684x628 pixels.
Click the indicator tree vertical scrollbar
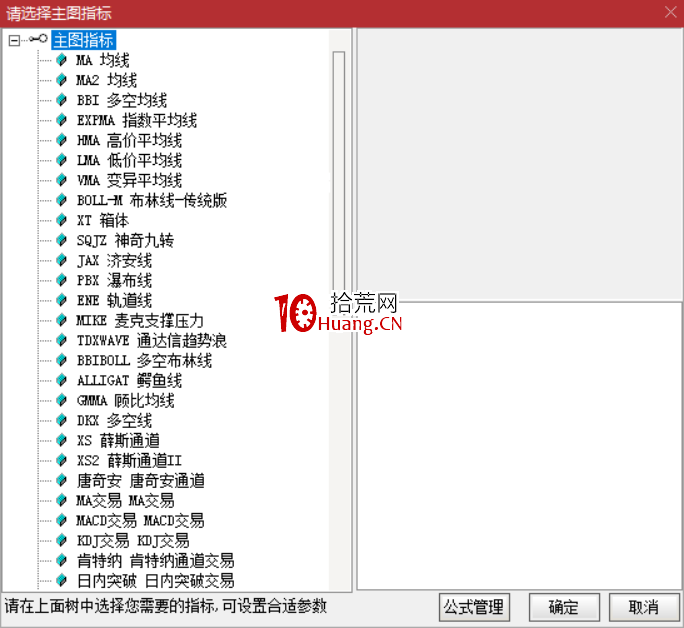coord(339,300)
